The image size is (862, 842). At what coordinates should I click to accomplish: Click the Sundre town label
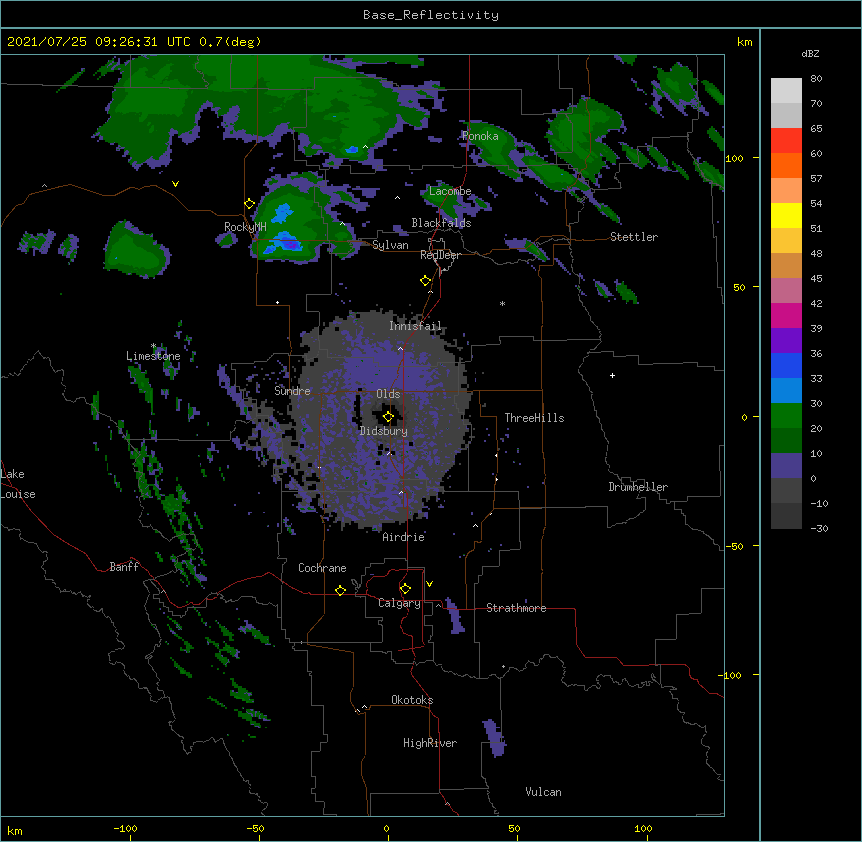click(292, 391)
